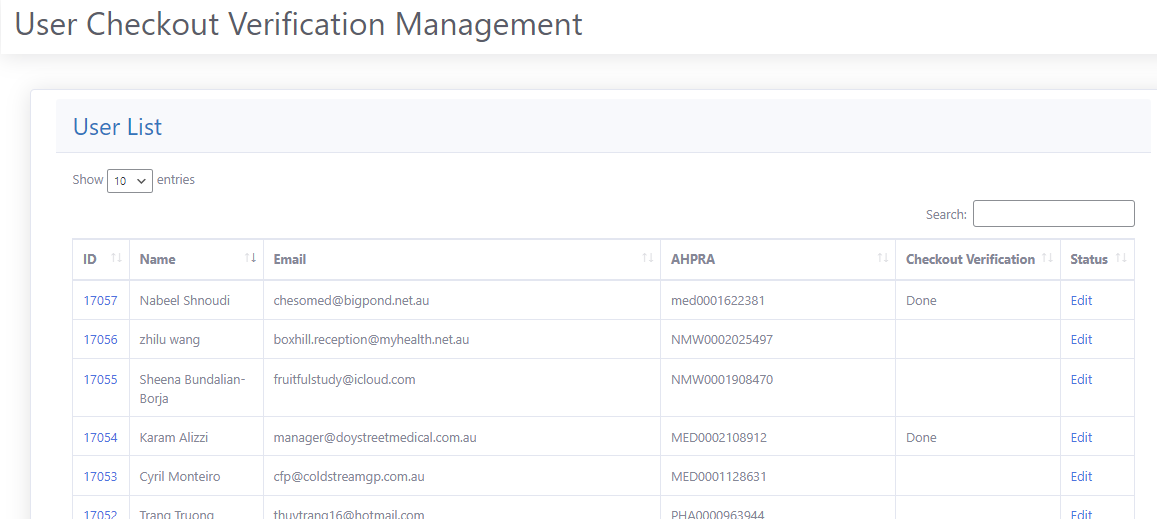Viewport: 1157px width, 519px height.
Task: Edit status for Nabeel Shnoudi
Action: tap(1081, 300)
